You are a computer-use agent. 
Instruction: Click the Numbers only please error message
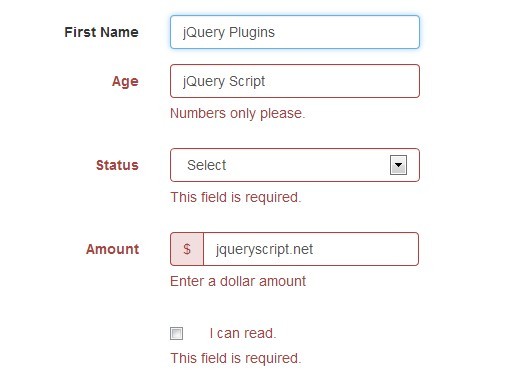click(x=238, y=114)
